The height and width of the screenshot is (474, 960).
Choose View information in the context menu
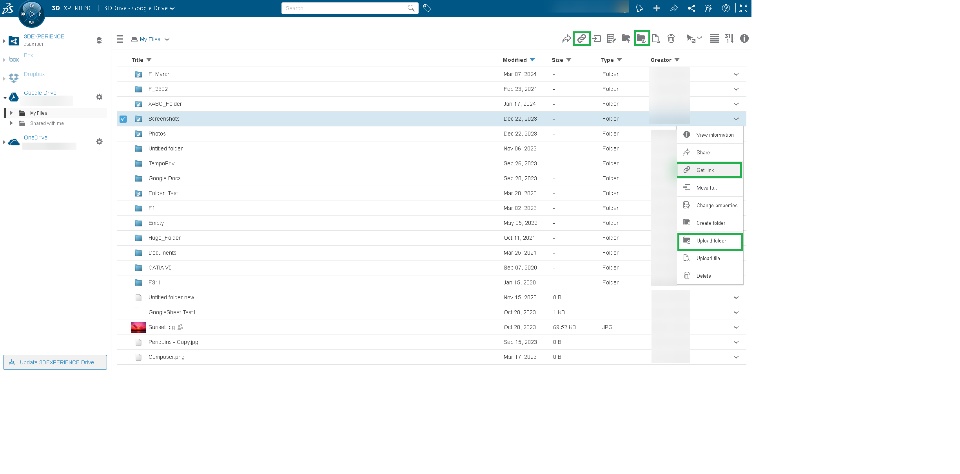(x=710, y=135)
